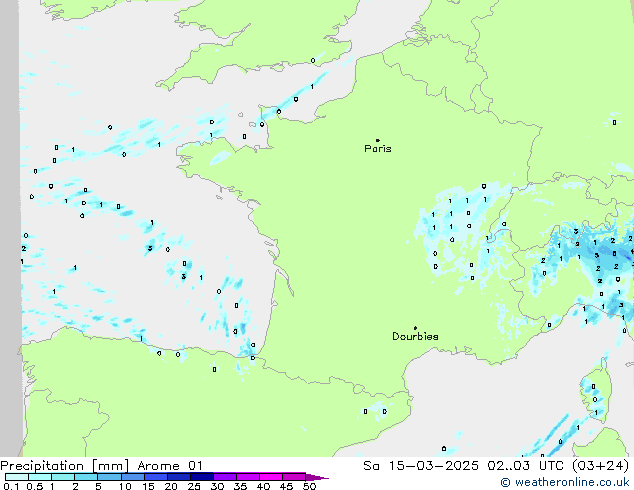Click the 'Precipitation [mm]' title text
This screenshot has height=490, width=634.
pos(65,466)
